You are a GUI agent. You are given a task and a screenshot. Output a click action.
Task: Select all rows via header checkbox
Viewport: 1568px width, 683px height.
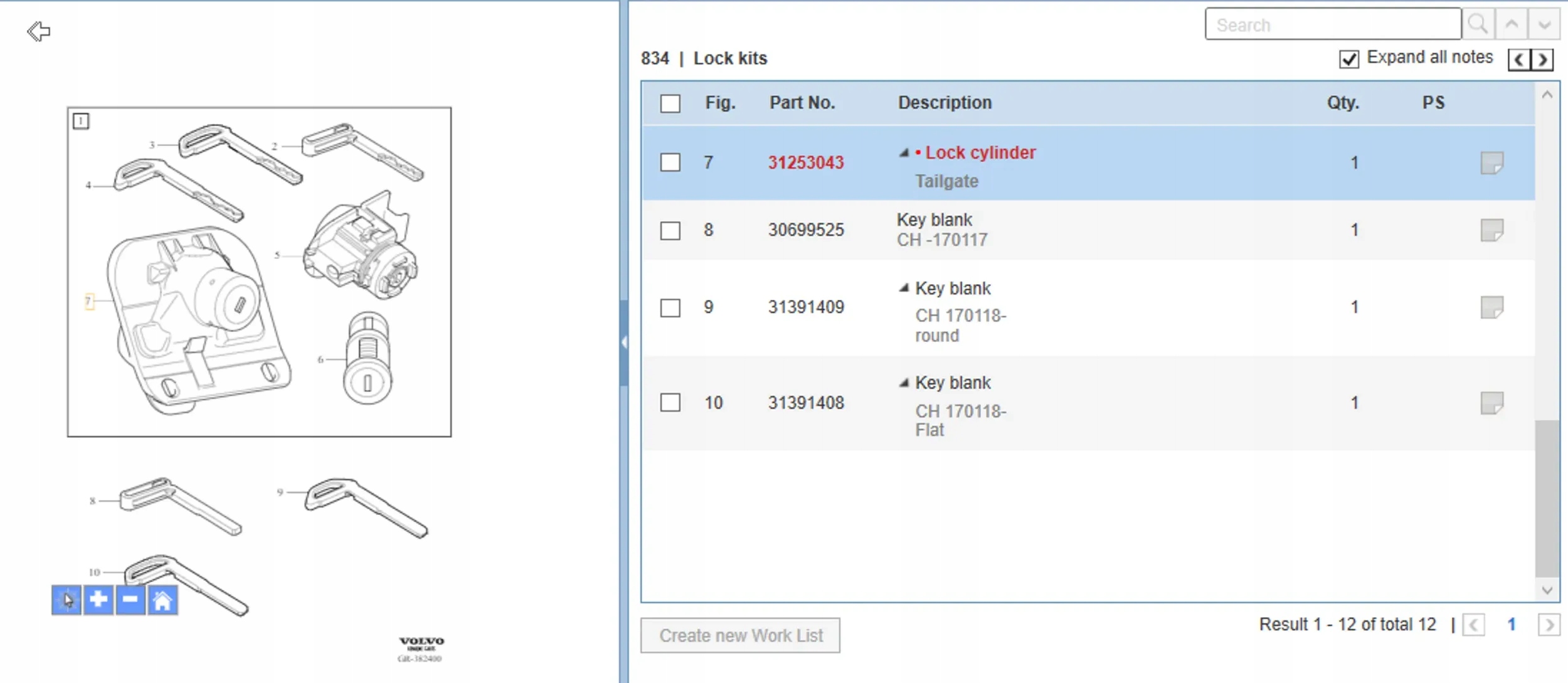point(670,103)
